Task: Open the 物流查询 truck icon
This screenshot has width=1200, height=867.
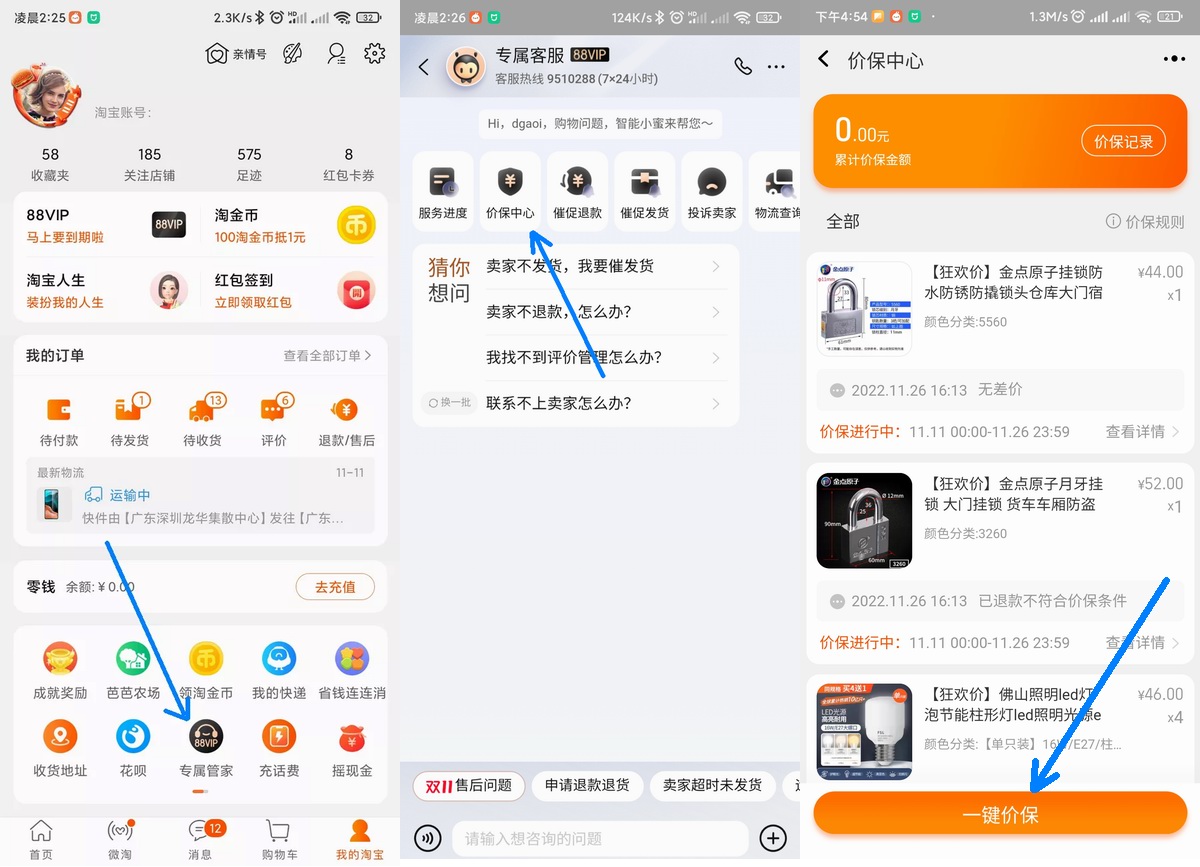Action: coord(777,190)
